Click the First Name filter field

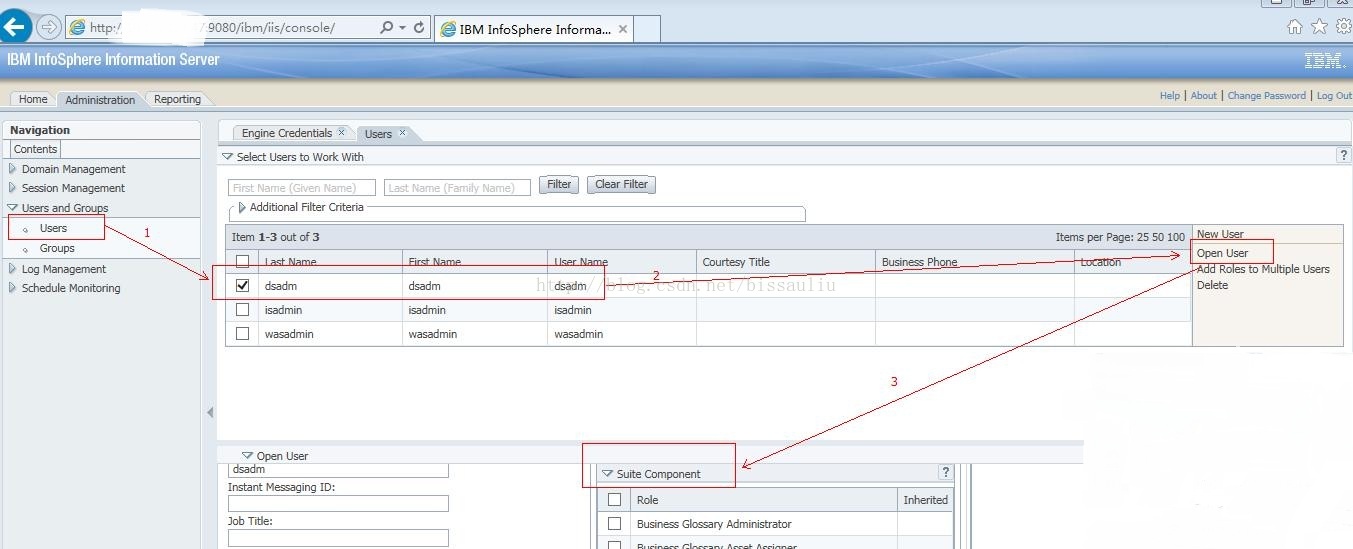pyautogui.click(x=302, y=187)
